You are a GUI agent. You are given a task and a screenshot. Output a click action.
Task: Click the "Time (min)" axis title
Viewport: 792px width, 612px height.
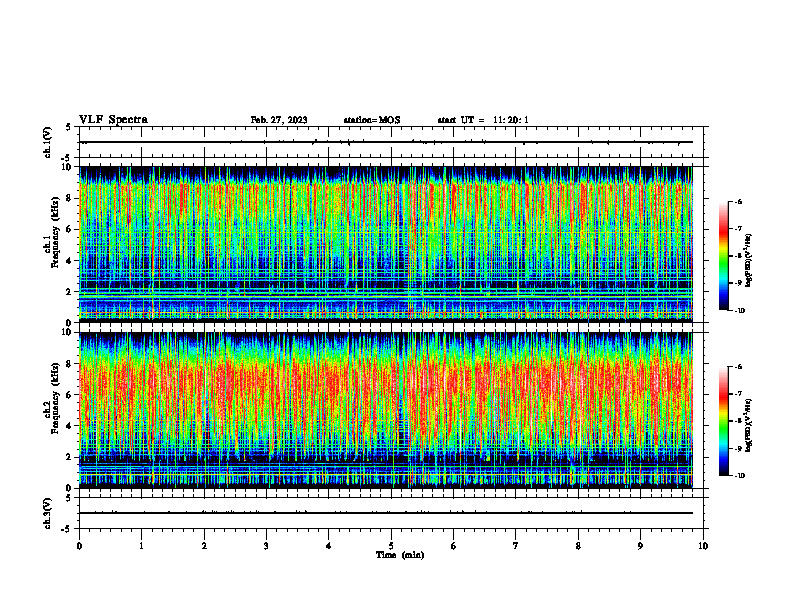400,555
